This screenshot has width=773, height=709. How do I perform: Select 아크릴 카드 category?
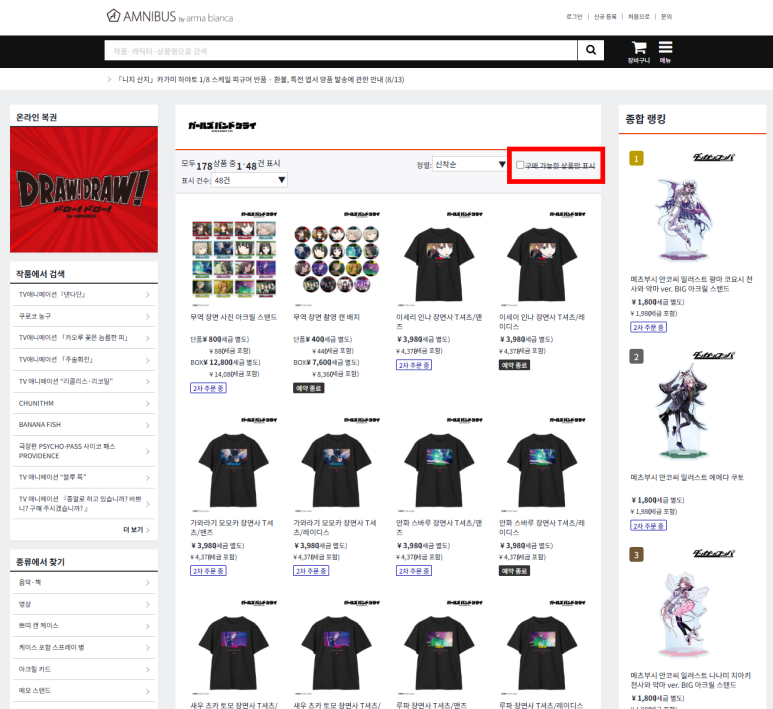pyautogui.click(x=84, y=669)
